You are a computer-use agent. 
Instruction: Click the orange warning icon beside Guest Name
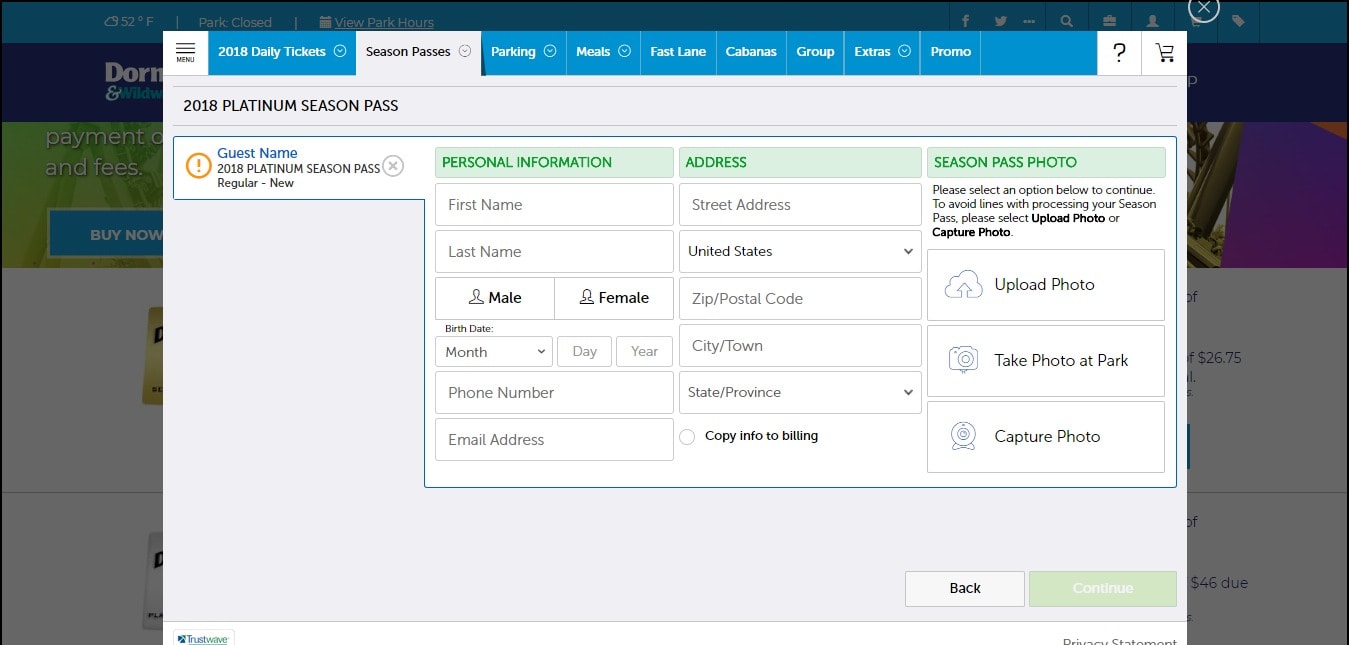[x=199, y=166]
